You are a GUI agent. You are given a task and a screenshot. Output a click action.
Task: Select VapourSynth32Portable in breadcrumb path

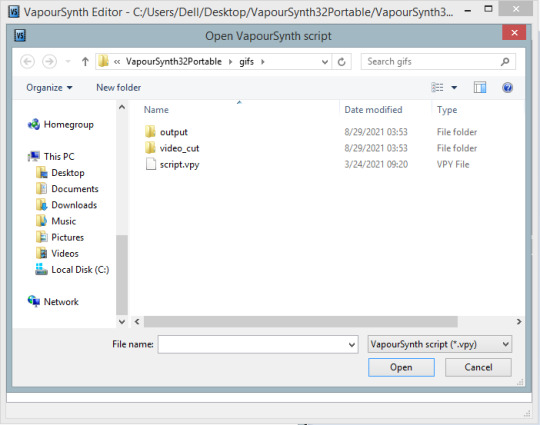click(174, 62)
